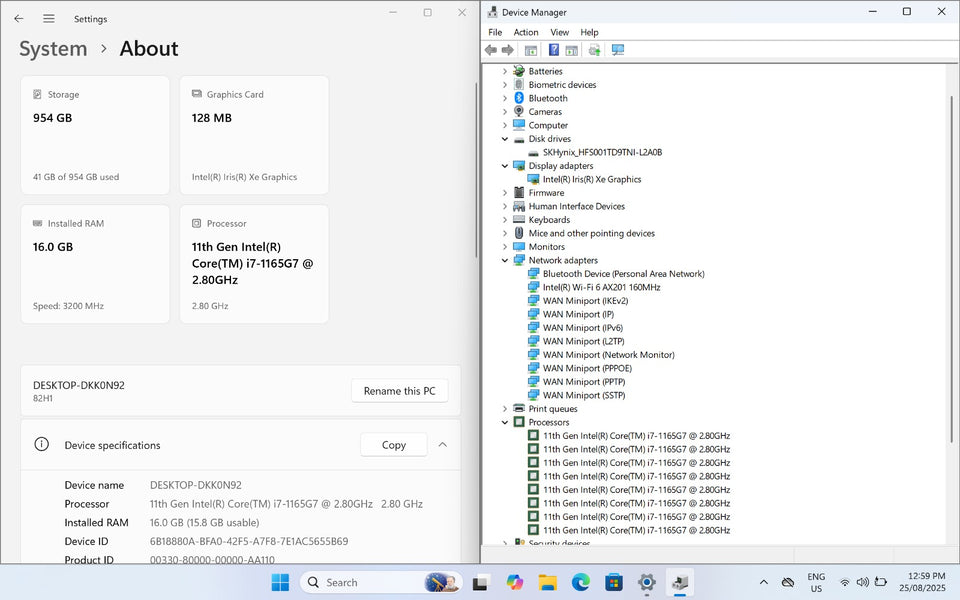Click the Back arrow in Device Manager toolbar

pyautogui.click(x=490, y=50)
